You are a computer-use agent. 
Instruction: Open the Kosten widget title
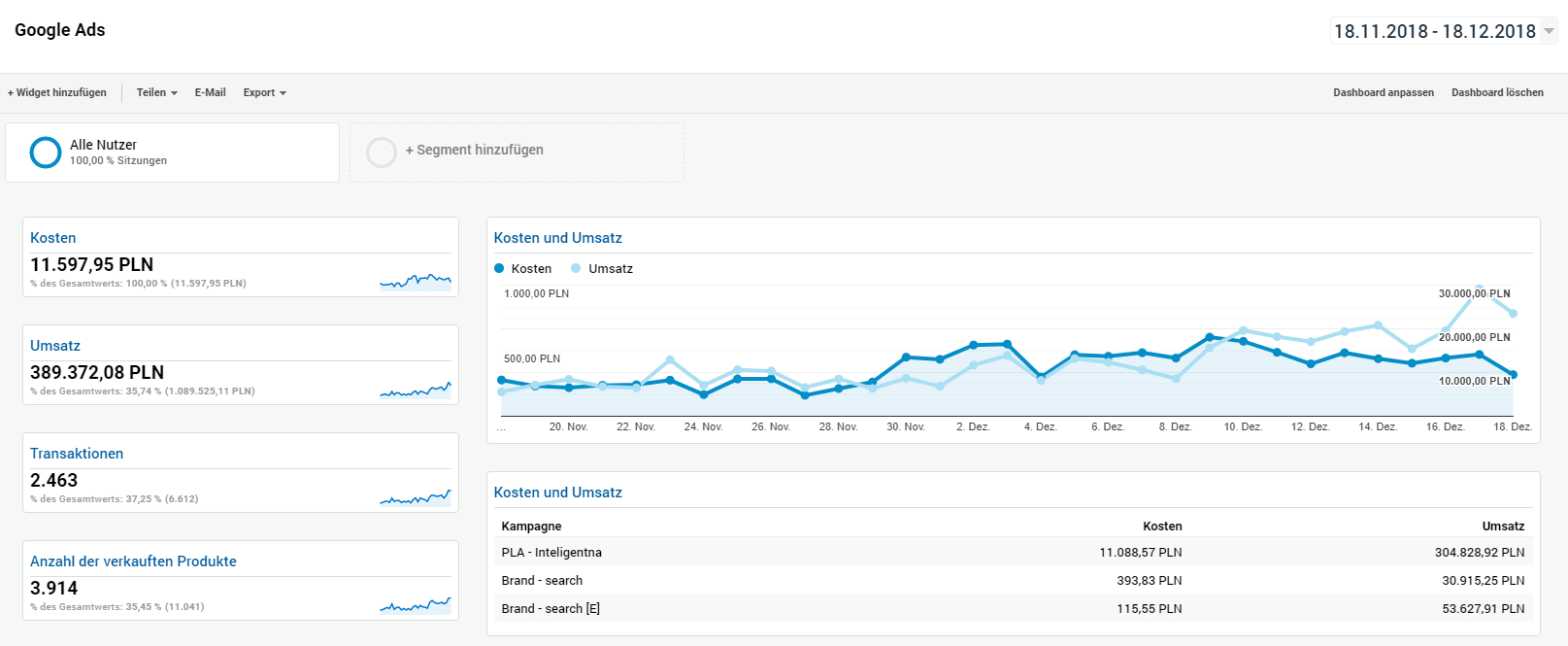[x=52, y=238]
